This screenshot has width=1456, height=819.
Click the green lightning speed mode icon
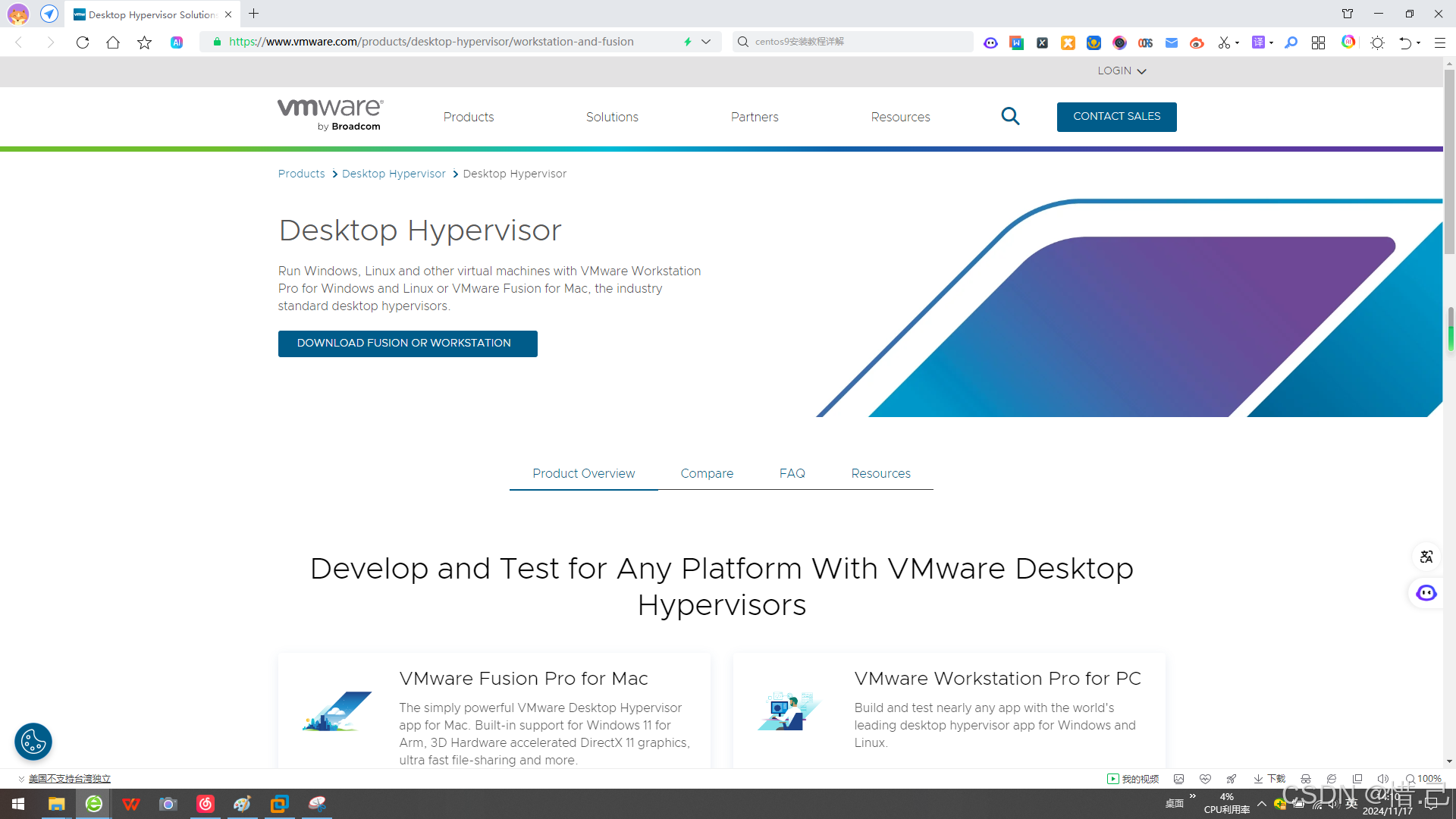(688, 42)
